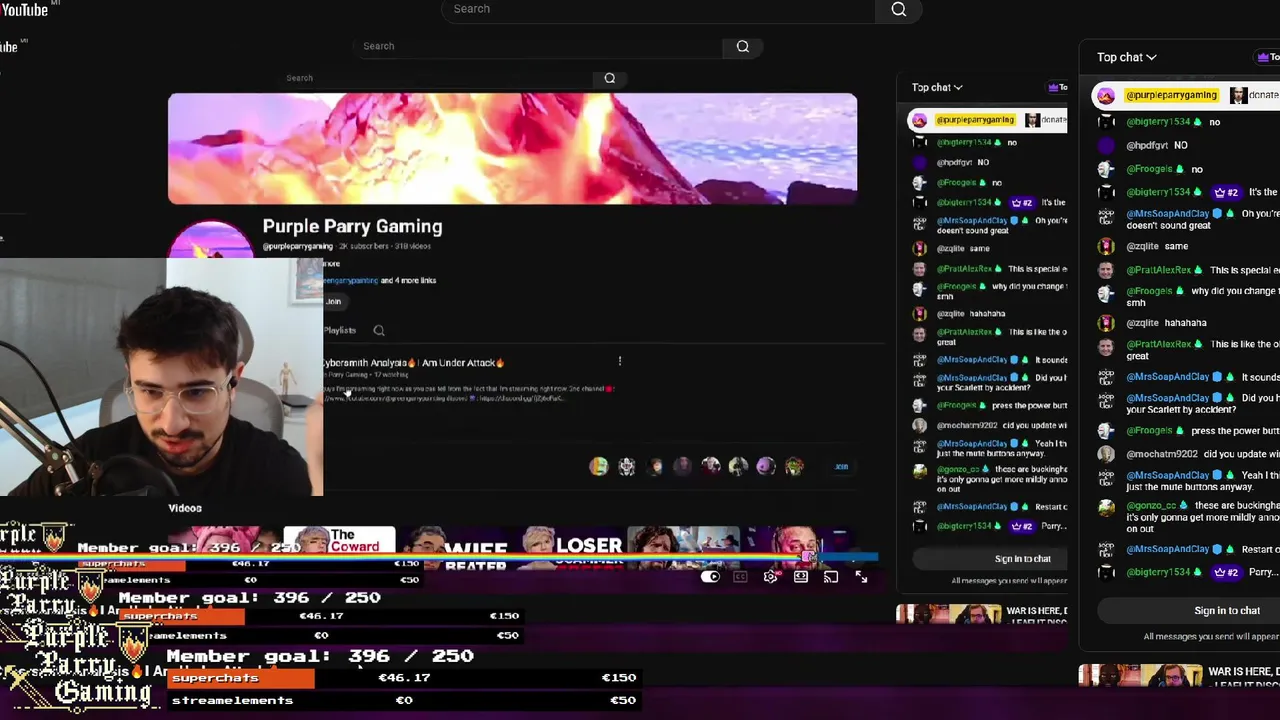
Task: Open three-dot menu on Cybersmith Analysis video
Action: click(620, 361)
